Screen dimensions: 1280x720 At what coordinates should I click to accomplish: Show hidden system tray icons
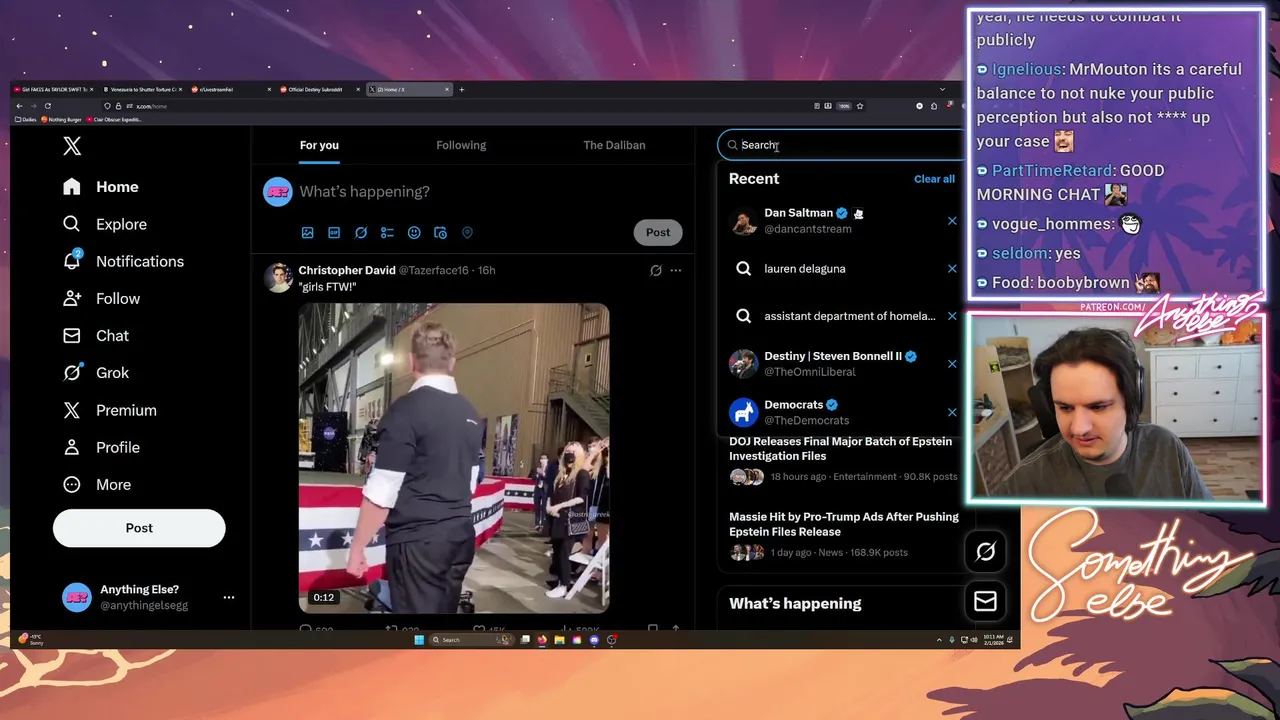click(939, 640)
